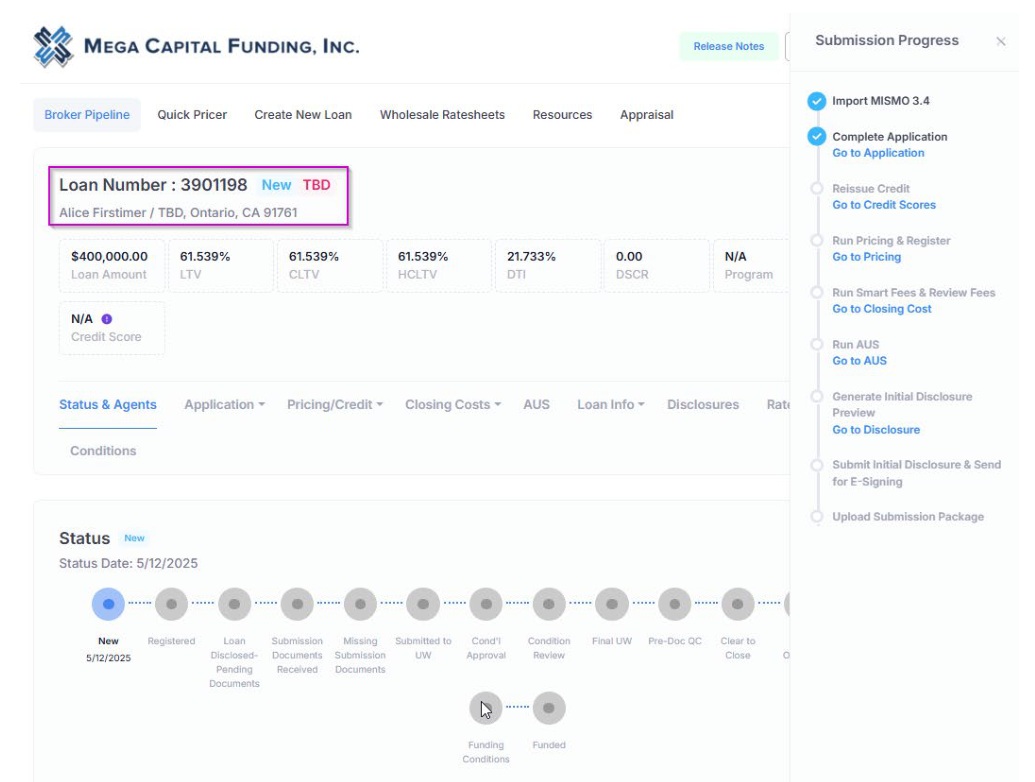Click the 21.733% DTI card
This screenshot has height=782, width=1035.
547,265
